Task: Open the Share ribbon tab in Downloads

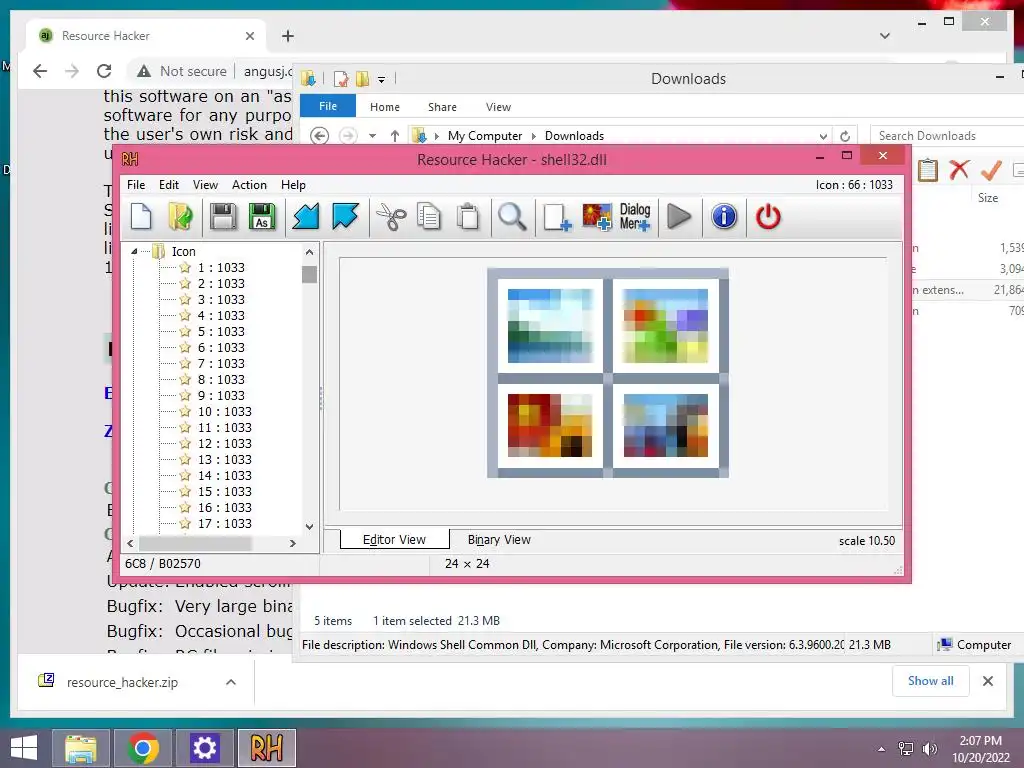Action: [442, 106]
